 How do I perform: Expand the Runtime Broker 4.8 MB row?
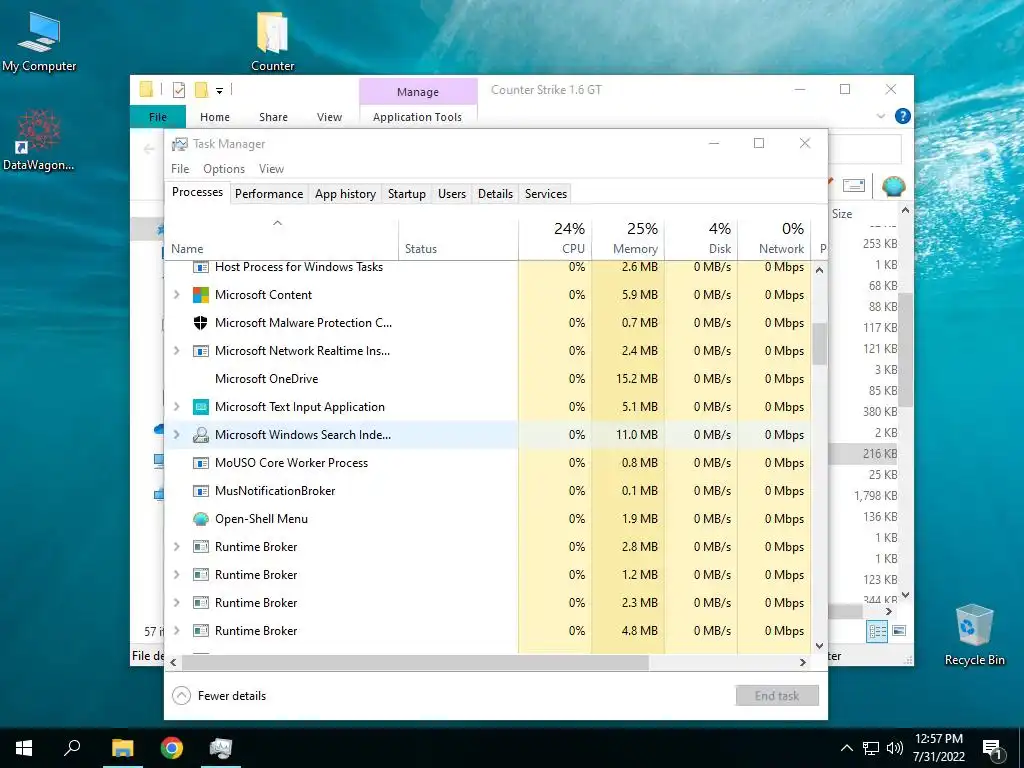pos(176,631)
